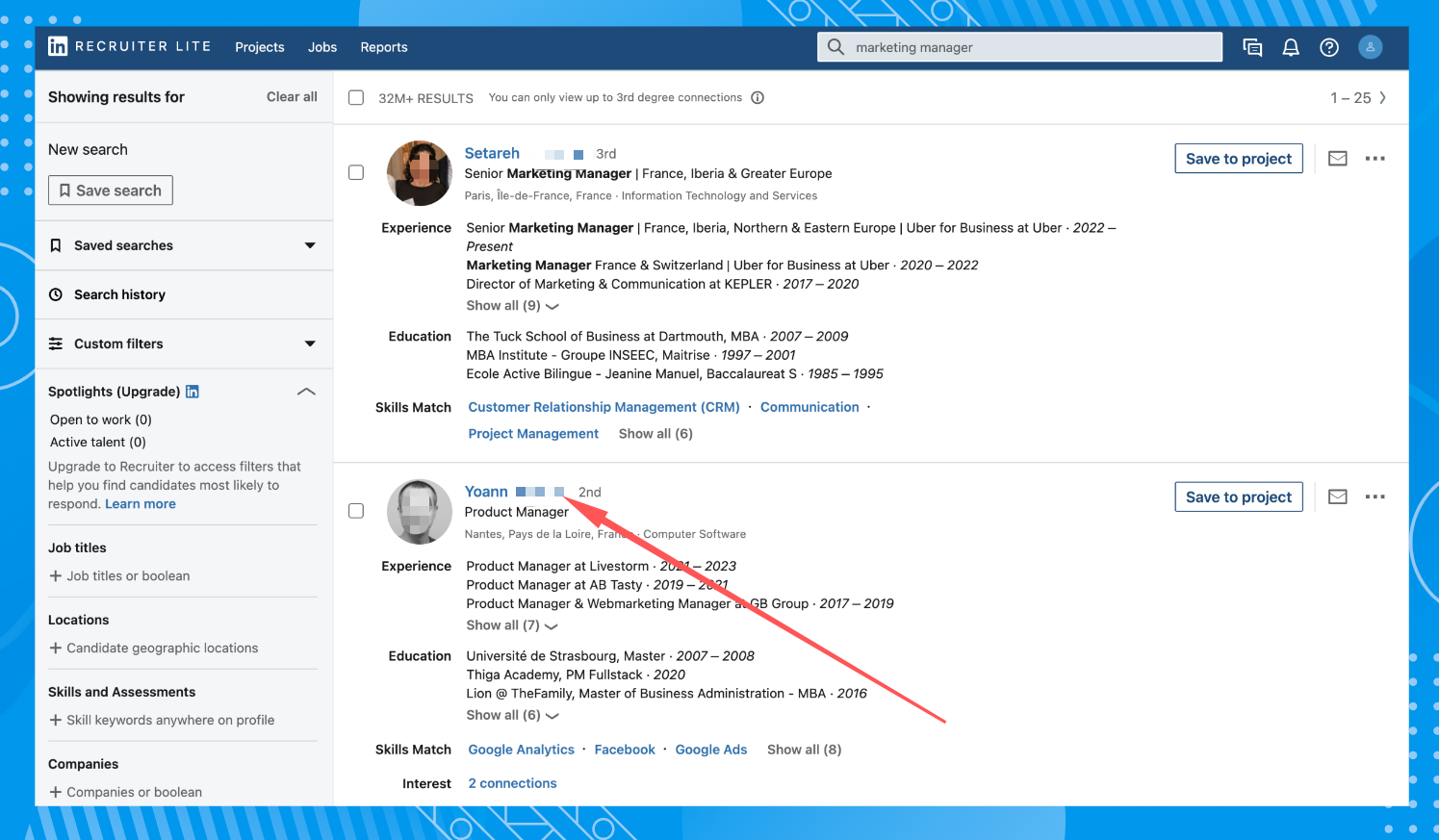The width and height of the screenshot is (1439, 840).
Task: Show all (8) skills for Yoann
Action: tap(804, 750)
